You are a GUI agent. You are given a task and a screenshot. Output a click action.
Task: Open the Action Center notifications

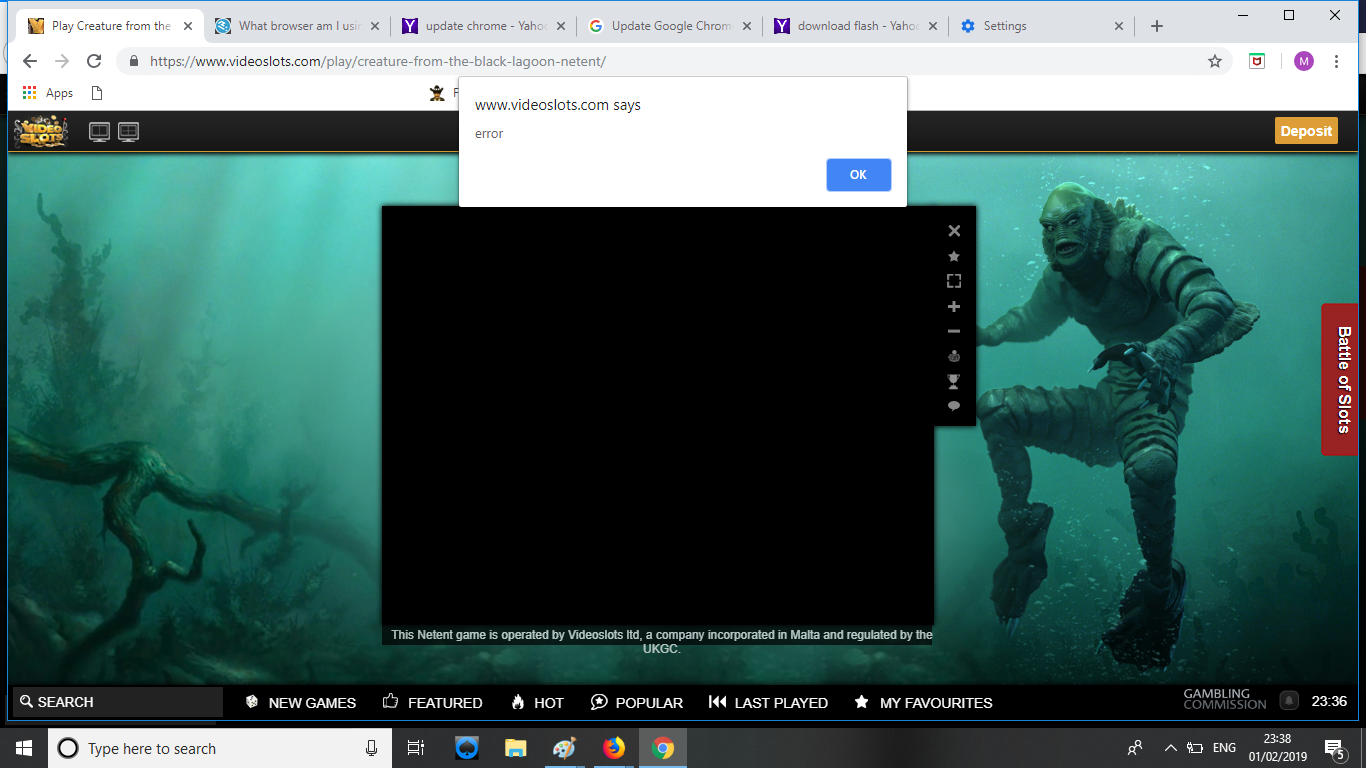pos(1334,748)
